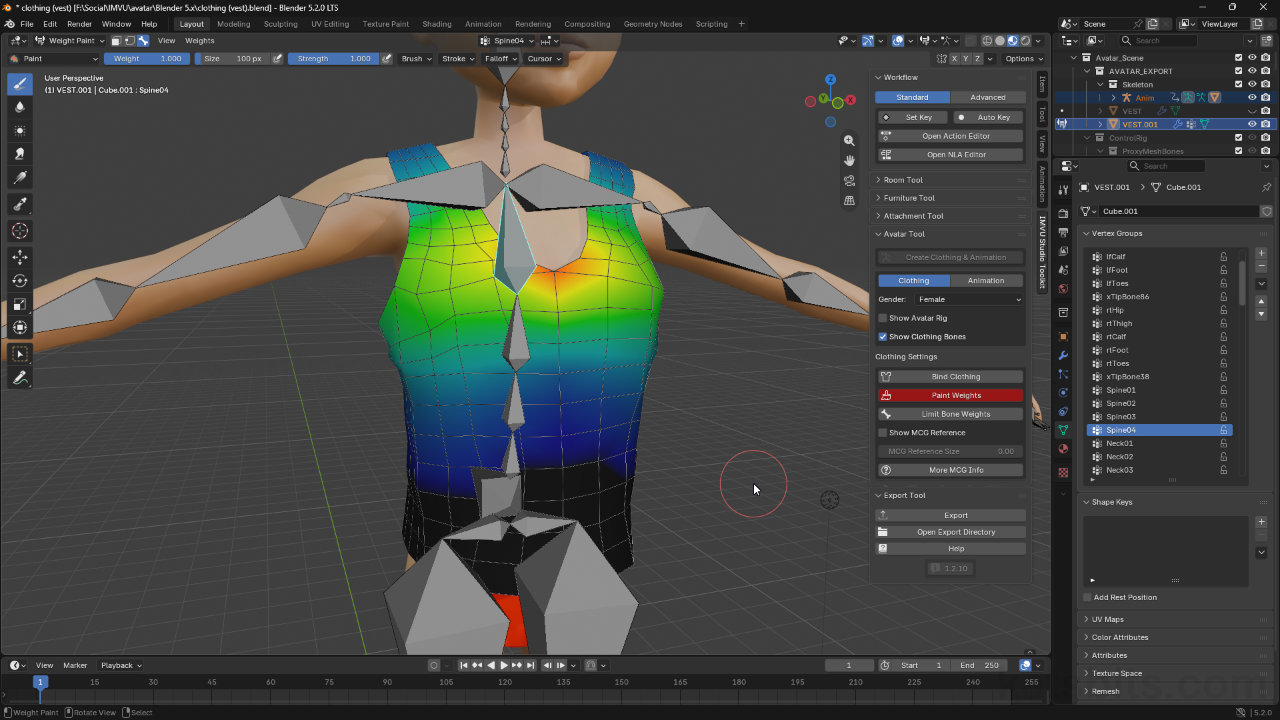Select the Draw brush tool
The height and width of the screenshot is (720, 1280).
point(20,83)
